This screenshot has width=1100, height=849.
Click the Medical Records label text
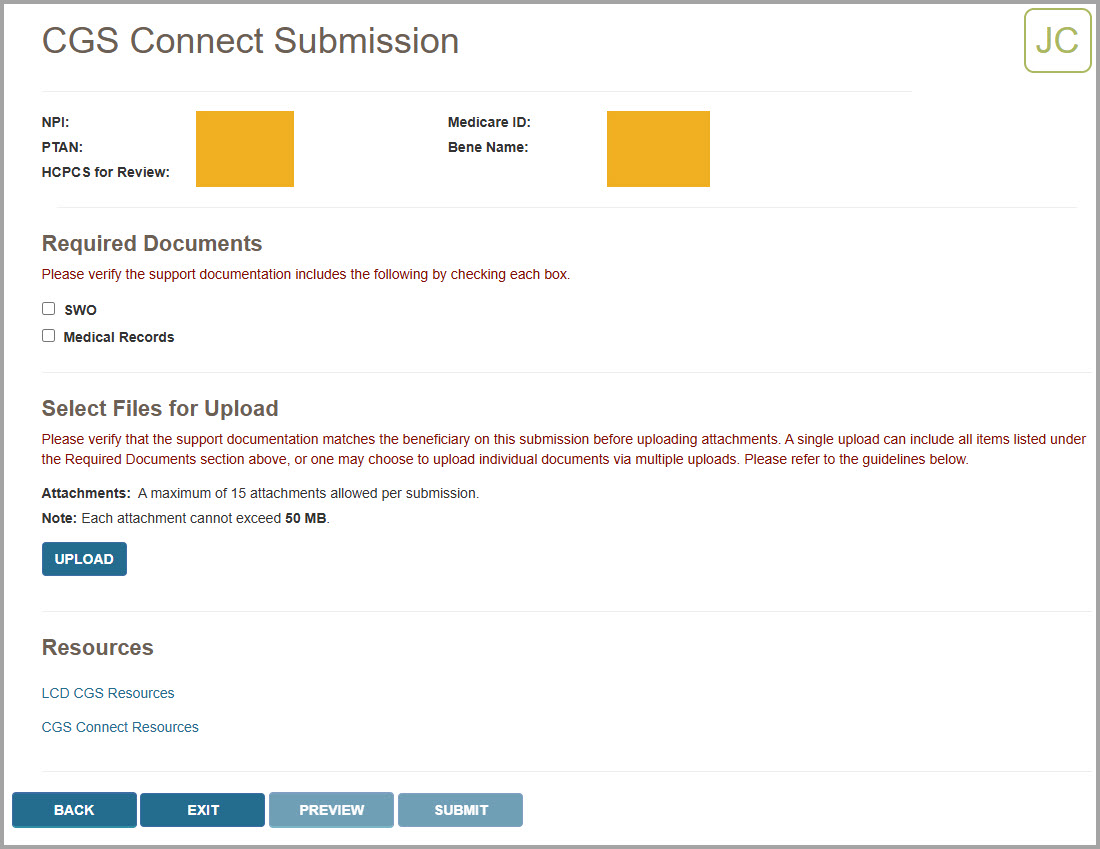119,337
